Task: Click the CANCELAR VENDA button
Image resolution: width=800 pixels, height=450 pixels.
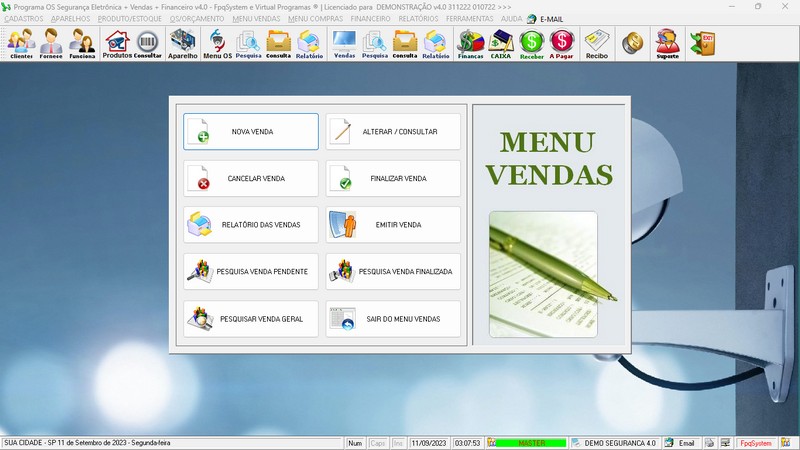Action: point(251,179)
